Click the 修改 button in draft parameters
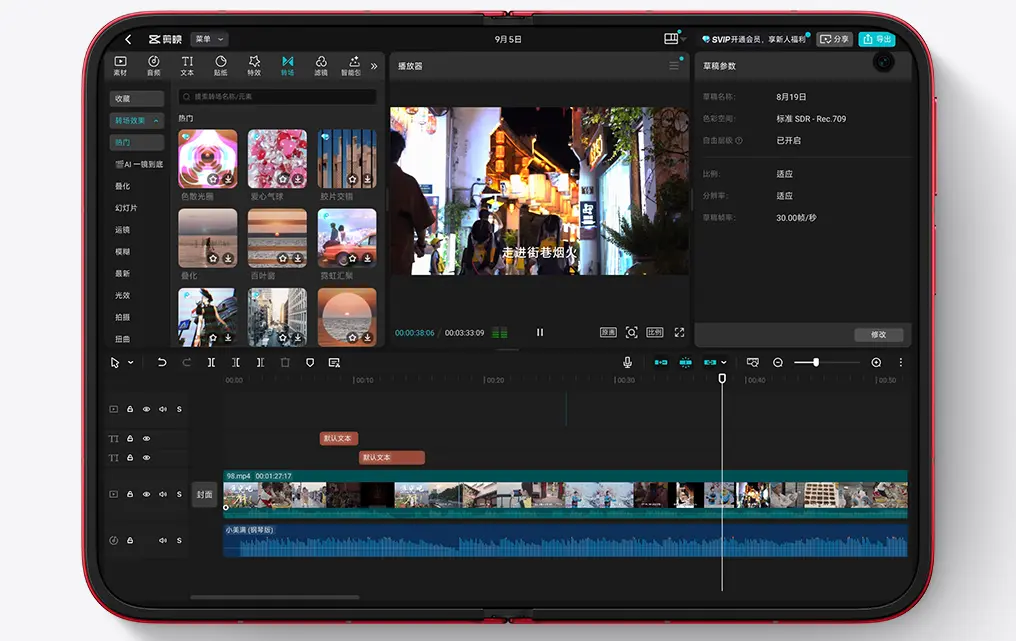1016x641 pixels. [x=879, y=334]
